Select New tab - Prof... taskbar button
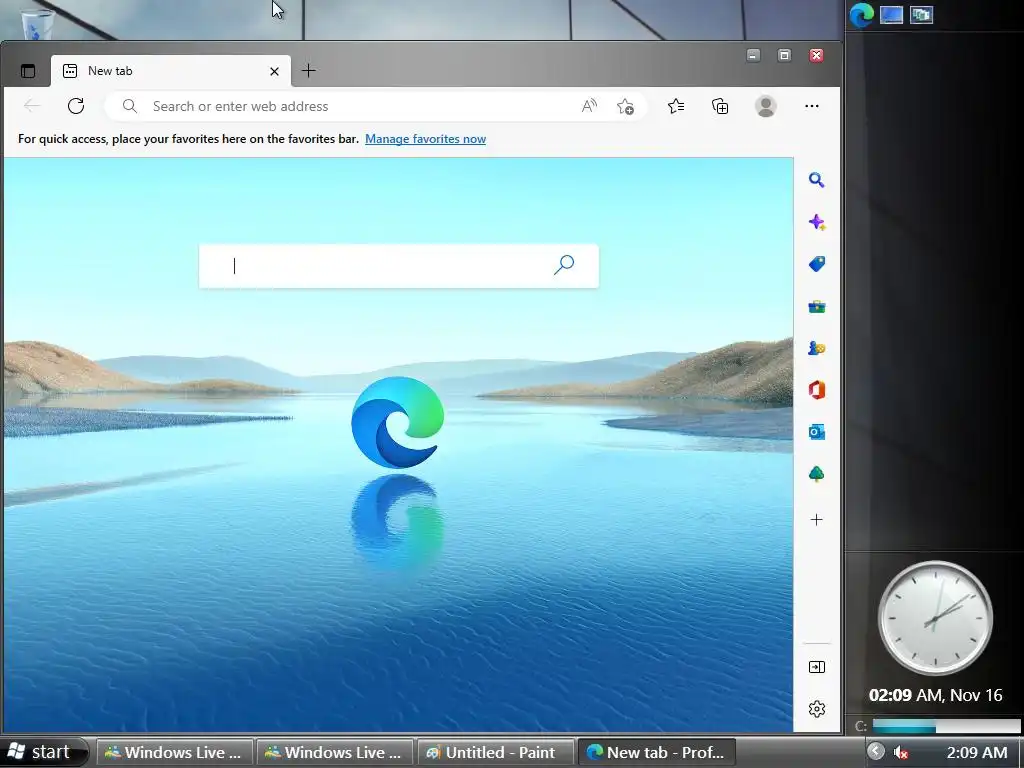The image size is (1024, 768). pos(656,752)
